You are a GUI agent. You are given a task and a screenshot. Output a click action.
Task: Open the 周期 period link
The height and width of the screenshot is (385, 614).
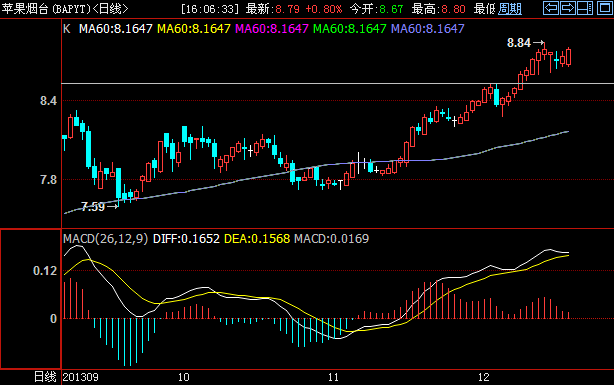[509, 9]
